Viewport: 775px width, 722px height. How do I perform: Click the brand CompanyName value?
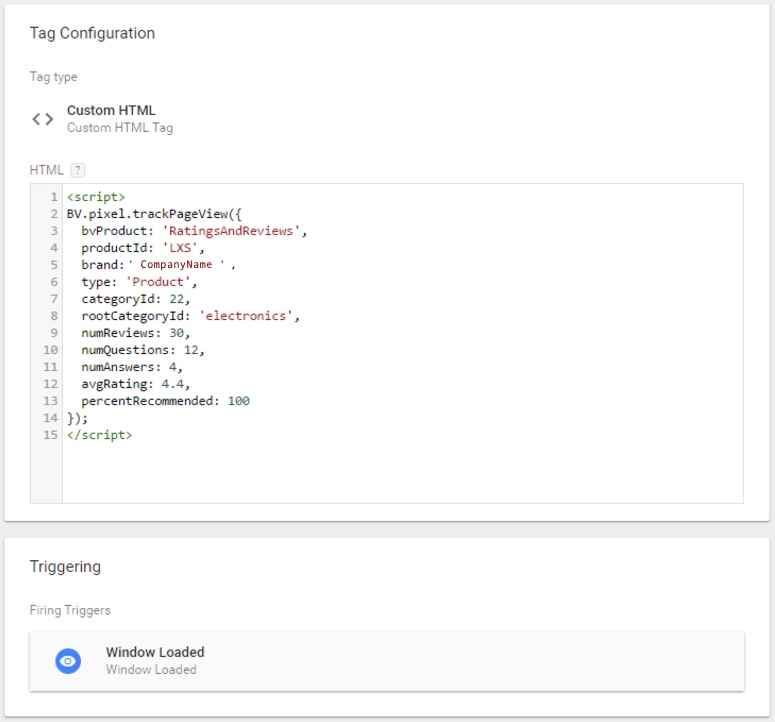pyautogui.click(x=176, y=264)
